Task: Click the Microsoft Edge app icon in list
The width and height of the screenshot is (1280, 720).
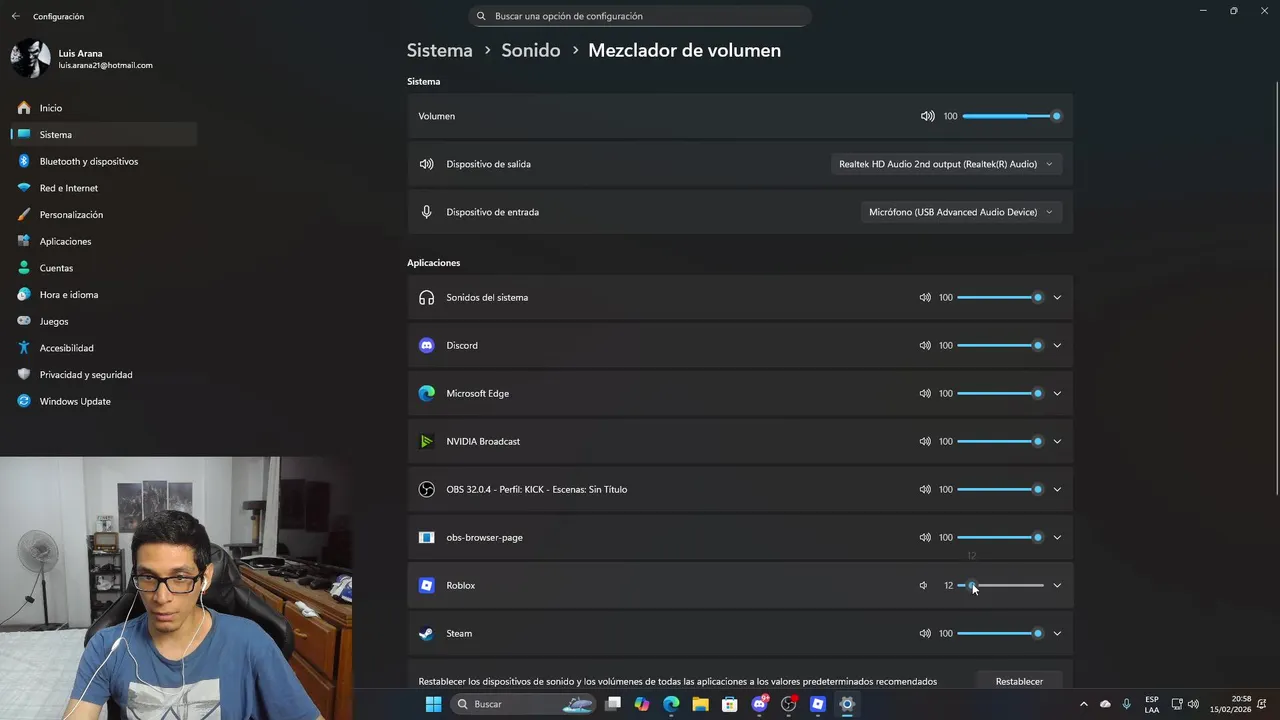Action: coord(427,393)
